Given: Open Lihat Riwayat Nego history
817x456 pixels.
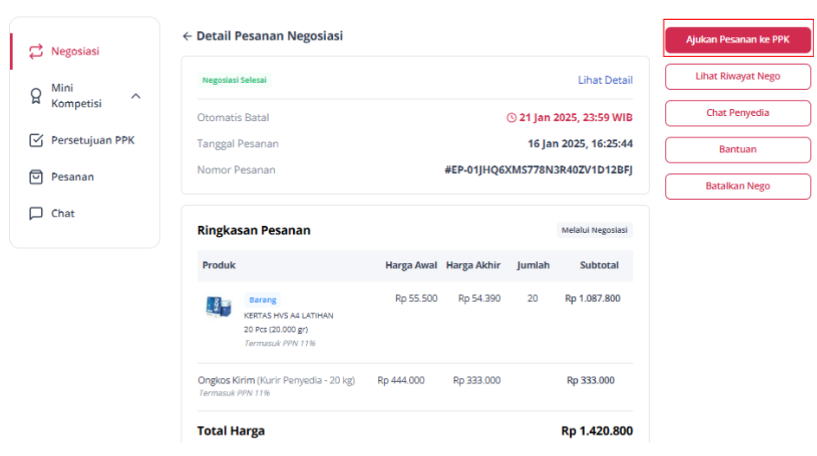Looking at the screenshot, I should pyautogui.click(x=738, y=77).
